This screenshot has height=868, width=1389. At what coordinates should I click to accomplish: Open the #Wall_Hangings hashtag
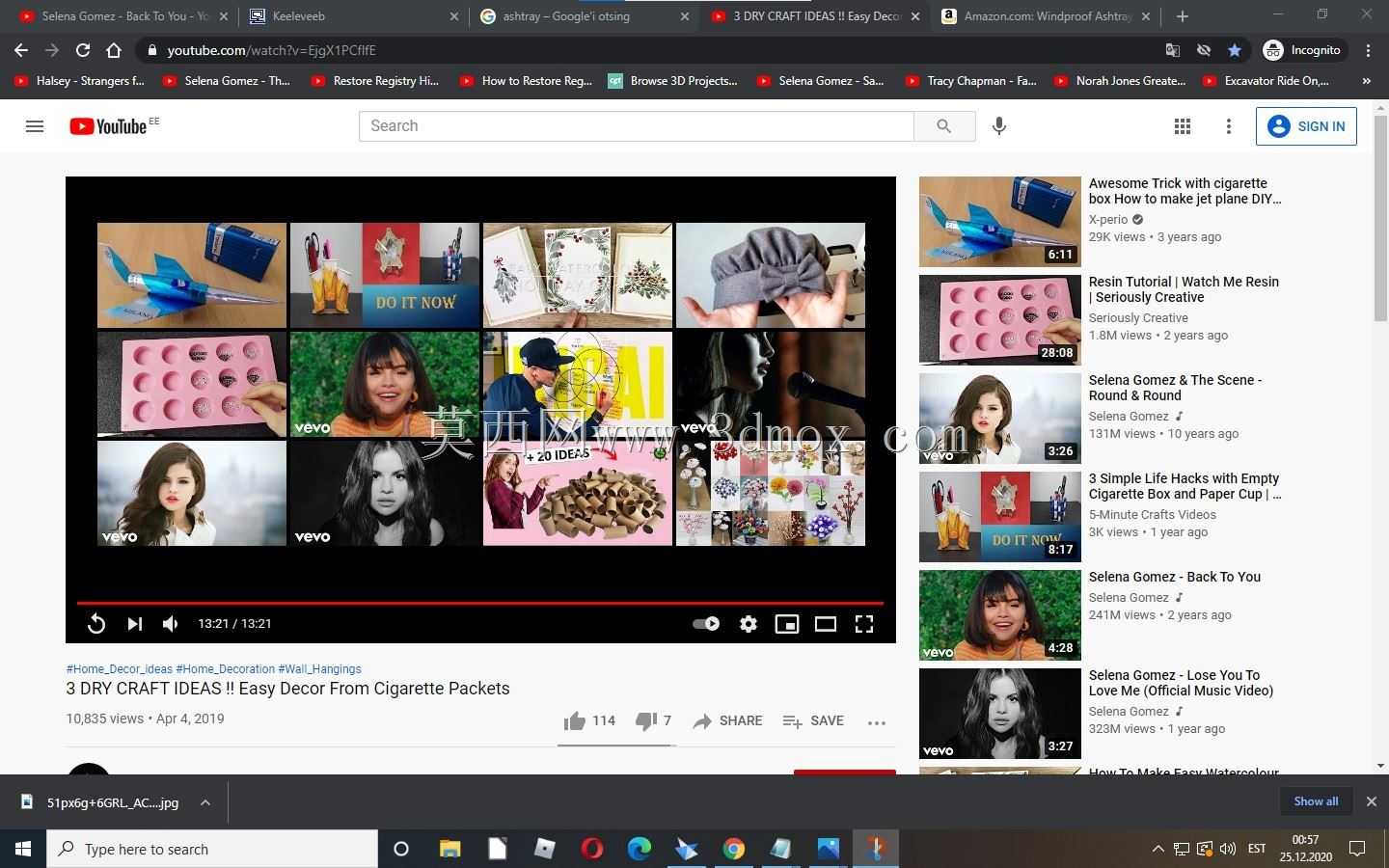pos(320,668)
